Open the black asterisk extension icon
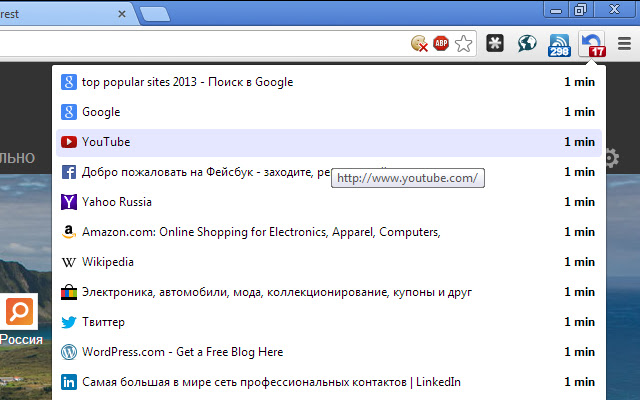This screenshot has width=640, height=400. [x=495, y=43]
